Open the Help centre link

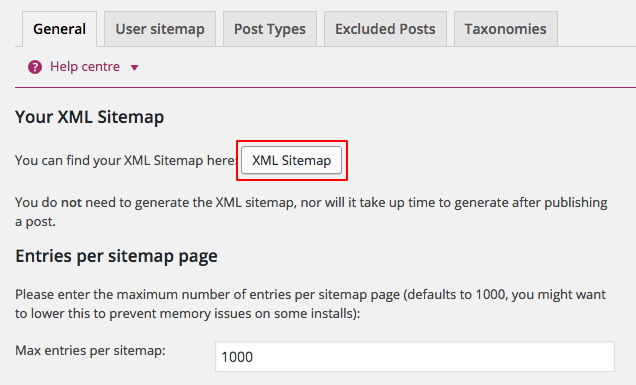[85, 67]
